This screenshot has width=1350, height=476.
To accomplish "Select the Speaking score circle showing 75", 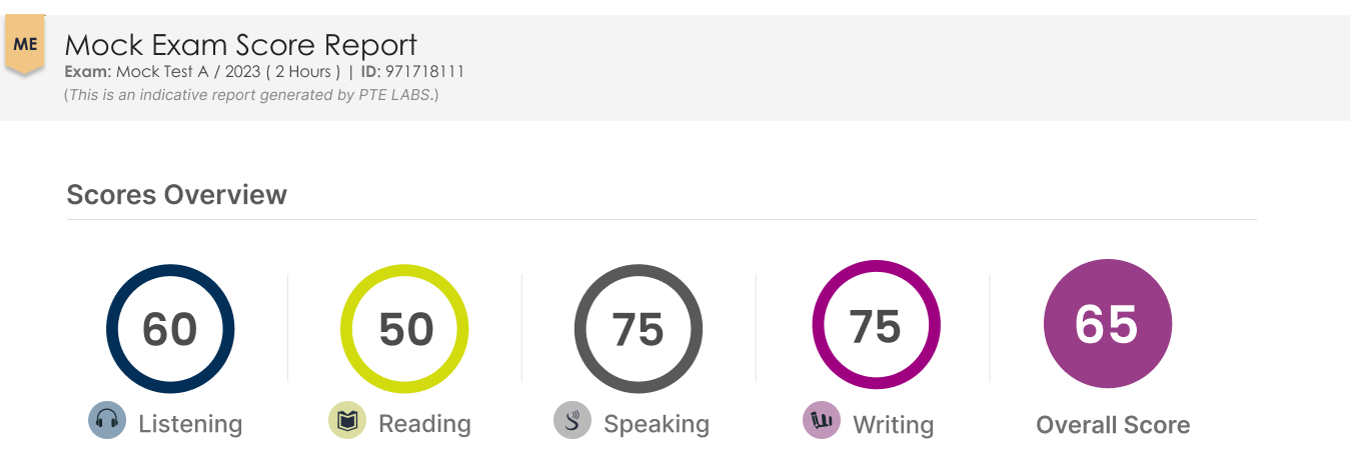I will (x=638, y=329).
